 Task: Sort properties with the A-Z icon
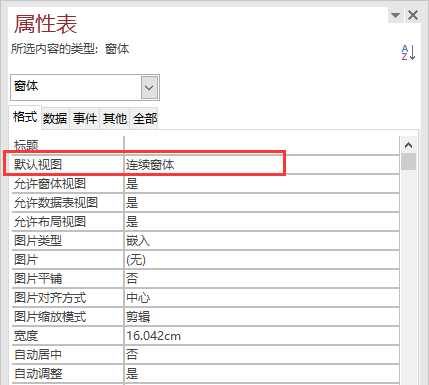(x=408, y=52)
